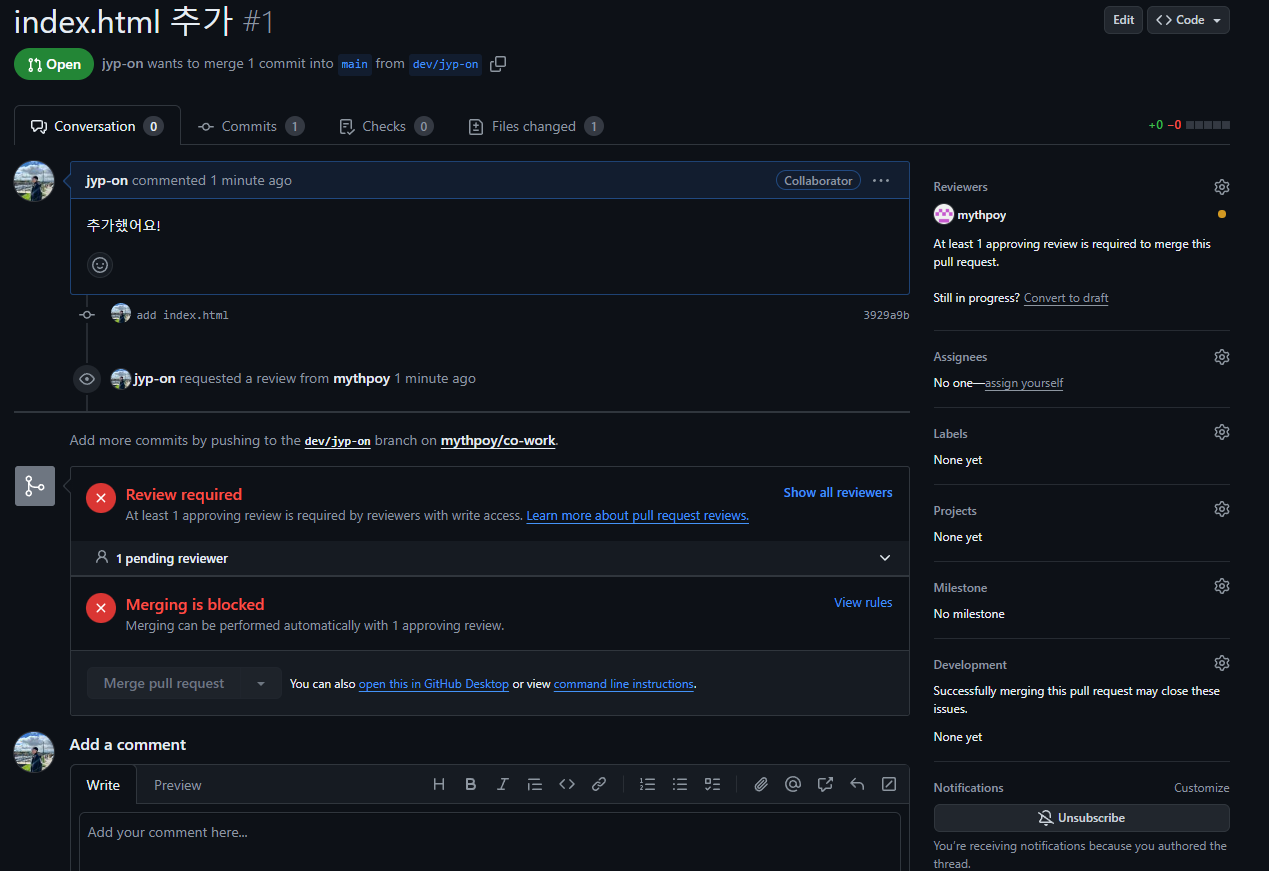Insert task list in comment
1269x871 pixels.
[x=712, y=785]
